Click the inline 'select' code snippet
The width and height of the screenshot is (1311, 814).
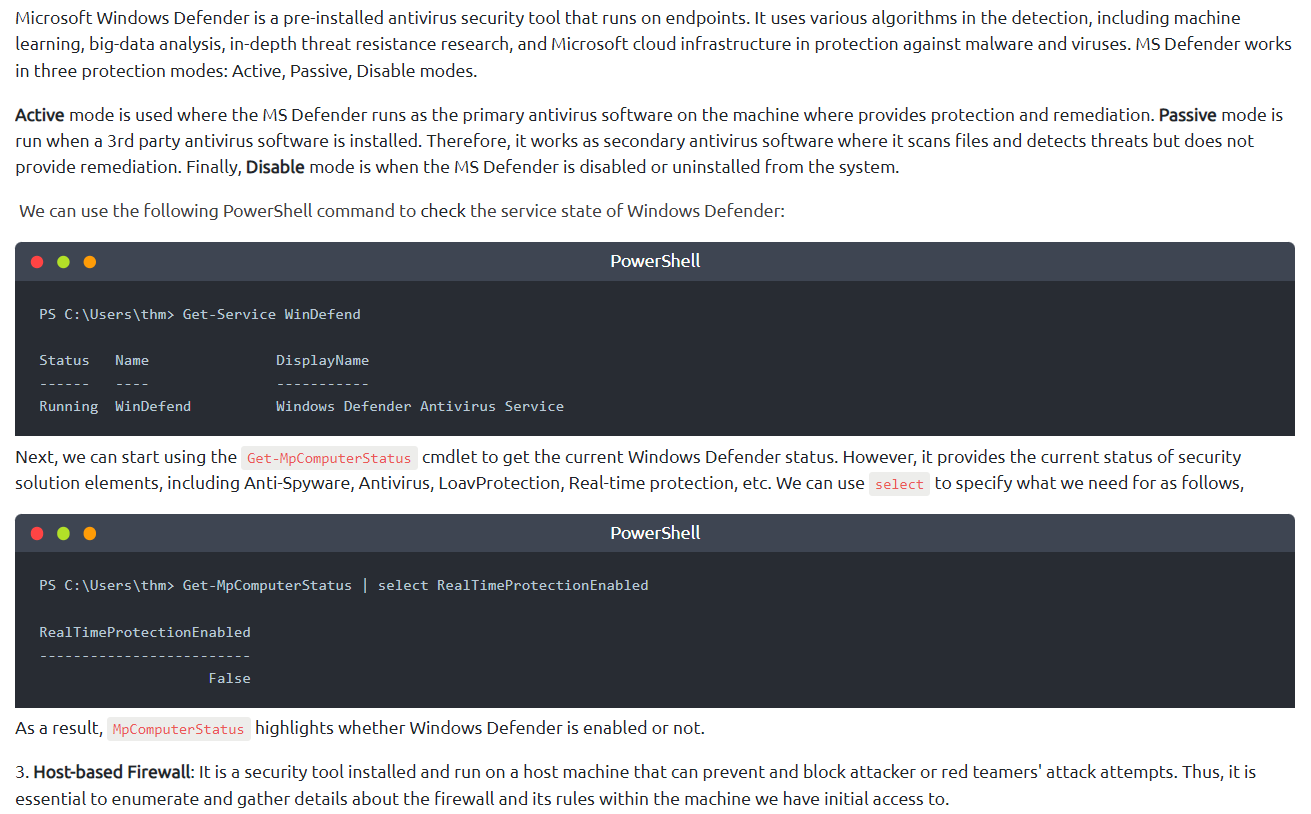[899, 484]
